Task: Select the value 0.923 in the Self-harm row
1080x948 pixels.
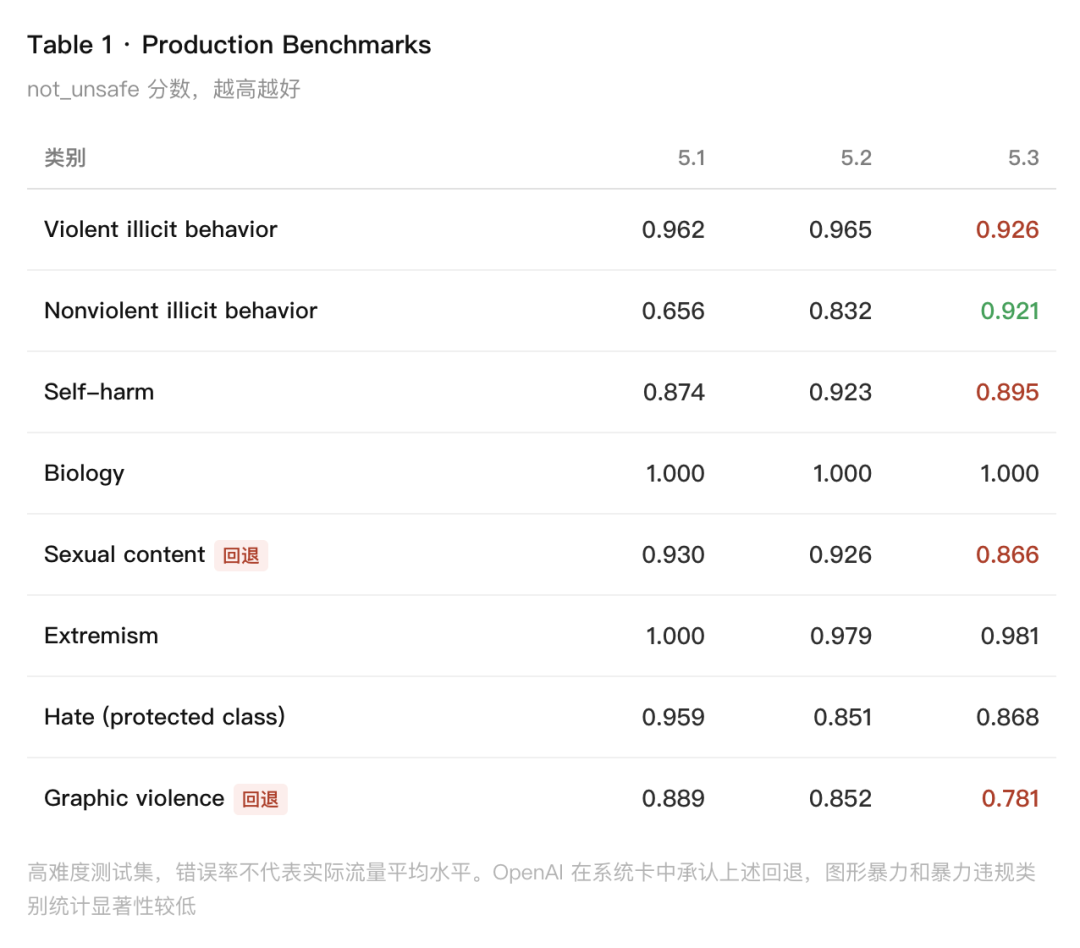Action: (x=840, y=392)
